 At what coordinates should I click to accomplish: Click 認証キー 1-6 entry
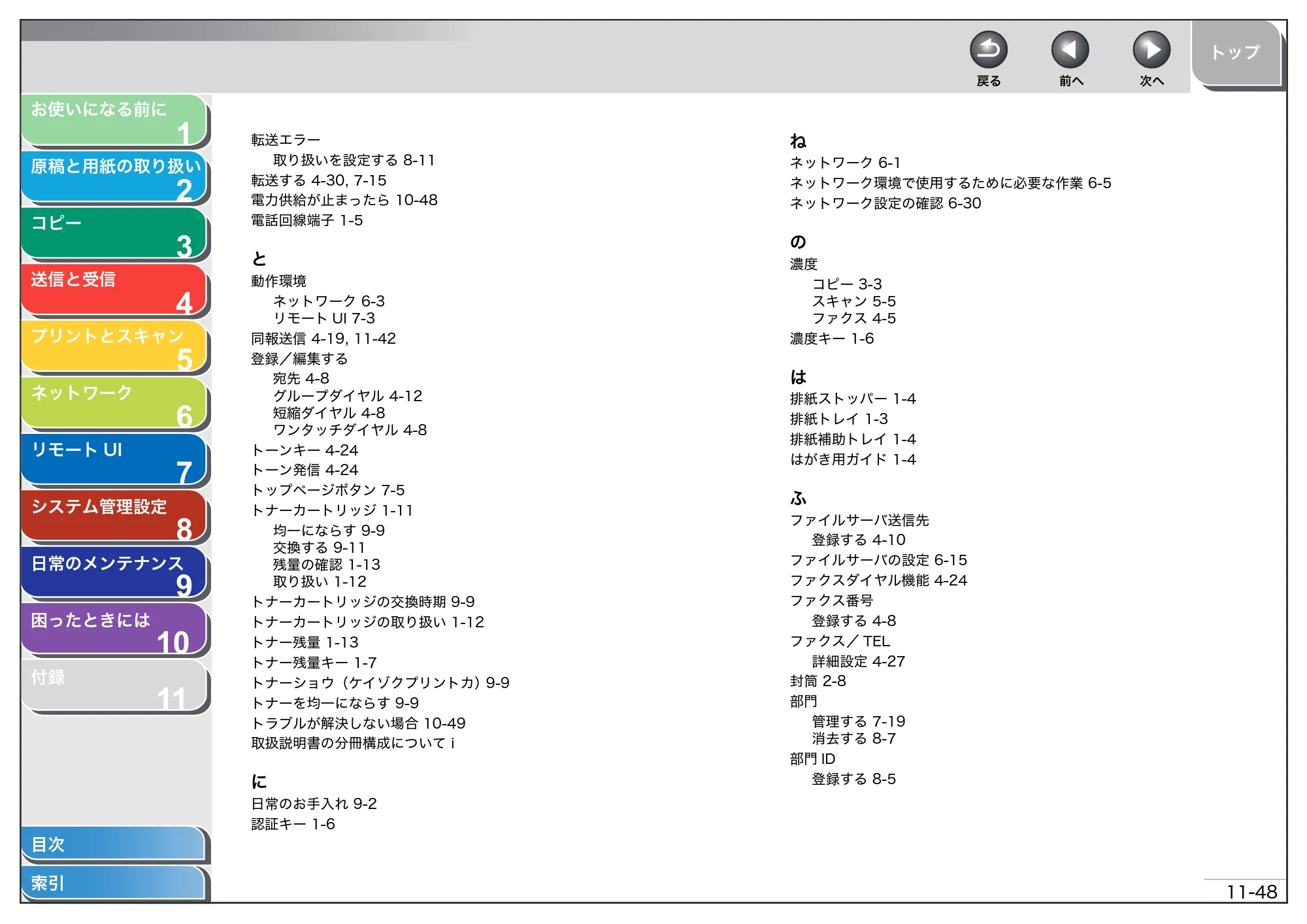(293, 824)
